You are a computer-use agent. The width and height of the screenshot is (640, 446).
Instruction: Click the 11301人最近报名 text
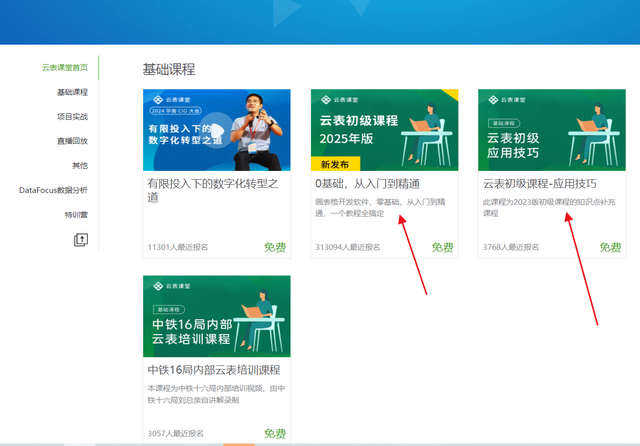pos(178,247)
